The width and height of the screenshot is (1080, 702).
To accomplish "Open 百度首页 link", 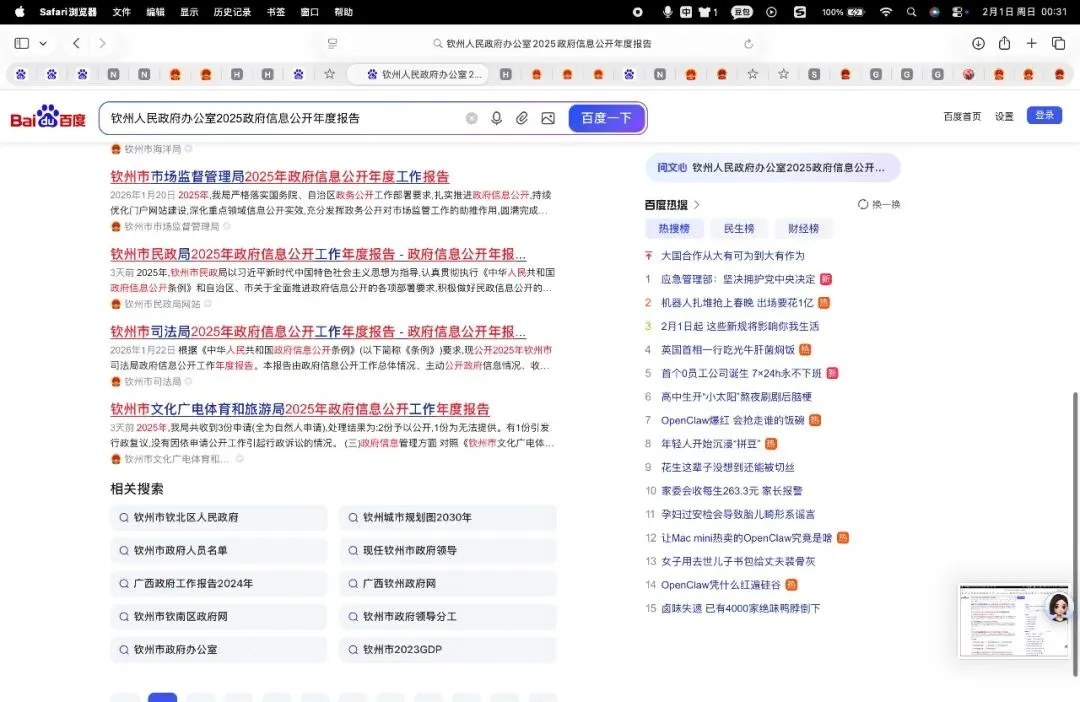I will (x=962, y=116).
